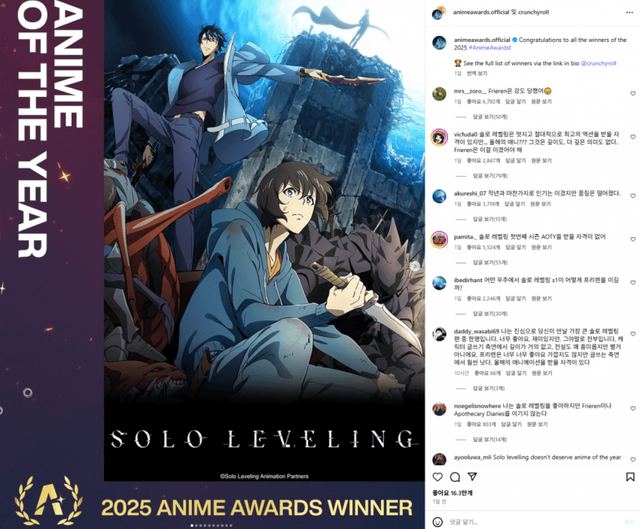Viewport: 640px width, 529px height.
Task: Like the post with heart icon
Action: point(438,477)
